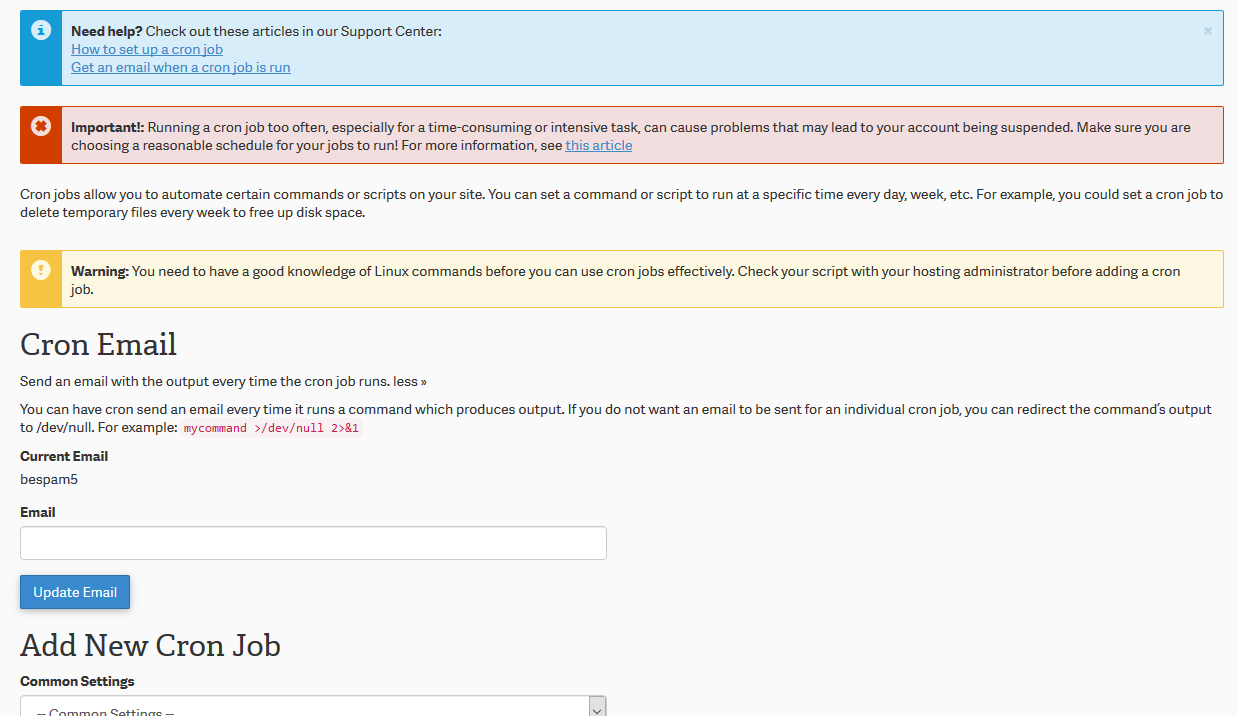The width and height of the screenshot is (1237, 716).
Task: Follow the 'this article' link
Action: tap(598, 145)
